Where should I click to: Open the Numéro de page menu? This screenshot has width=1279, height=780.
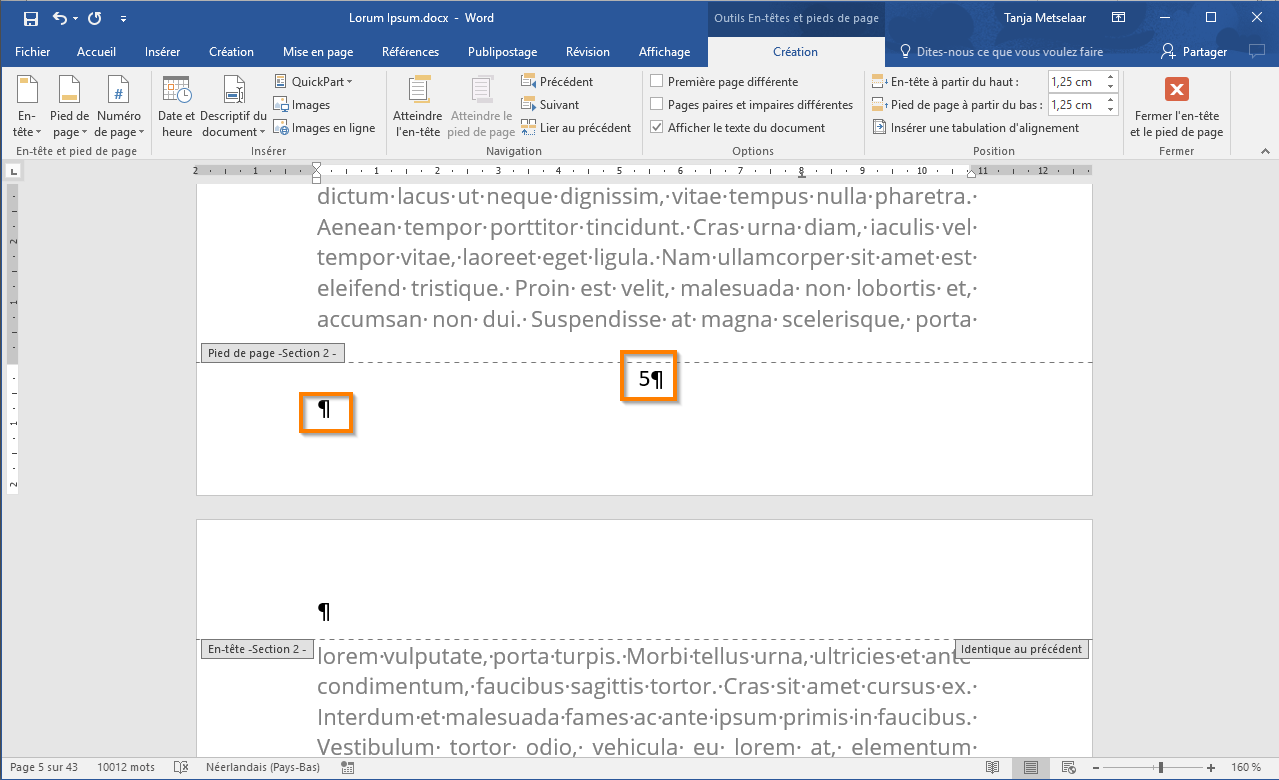119,106
